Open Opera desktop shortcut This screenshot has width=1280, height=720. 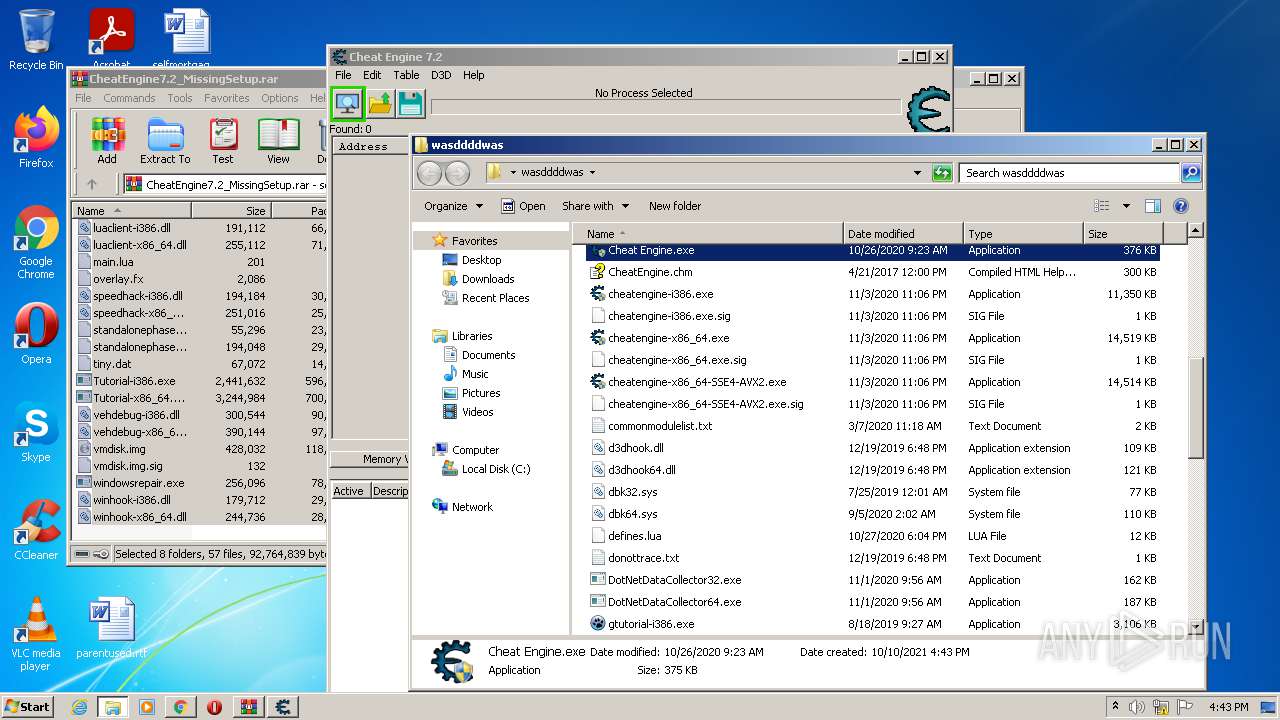36,334
